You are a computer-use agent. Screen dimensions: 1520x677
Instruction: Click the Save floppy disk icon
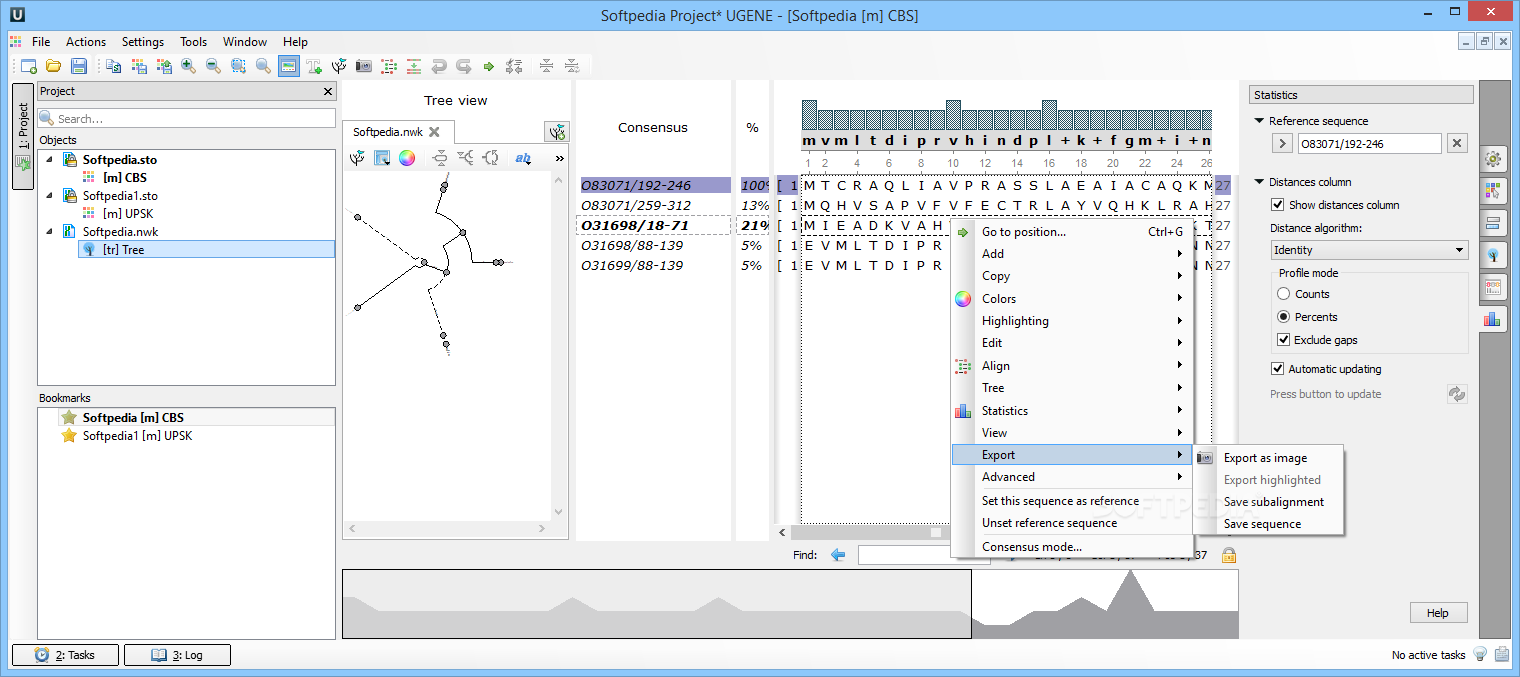78,66
